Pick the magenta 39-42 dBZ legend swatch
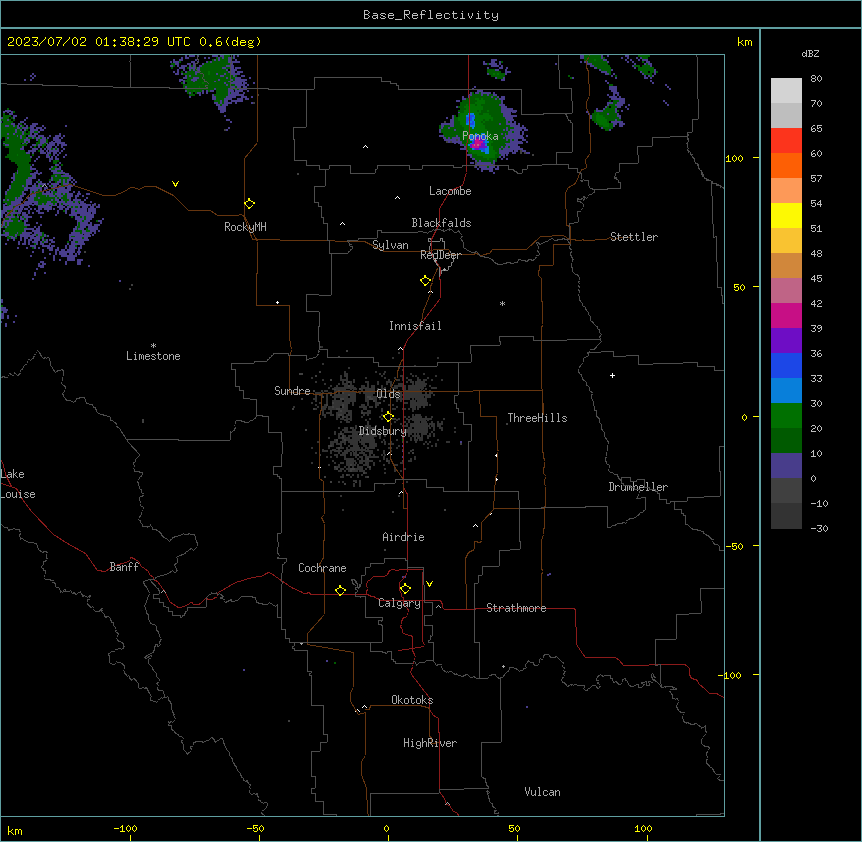This screenshot has width=862, height=842. pyautogui.click(x=786, y=315)
